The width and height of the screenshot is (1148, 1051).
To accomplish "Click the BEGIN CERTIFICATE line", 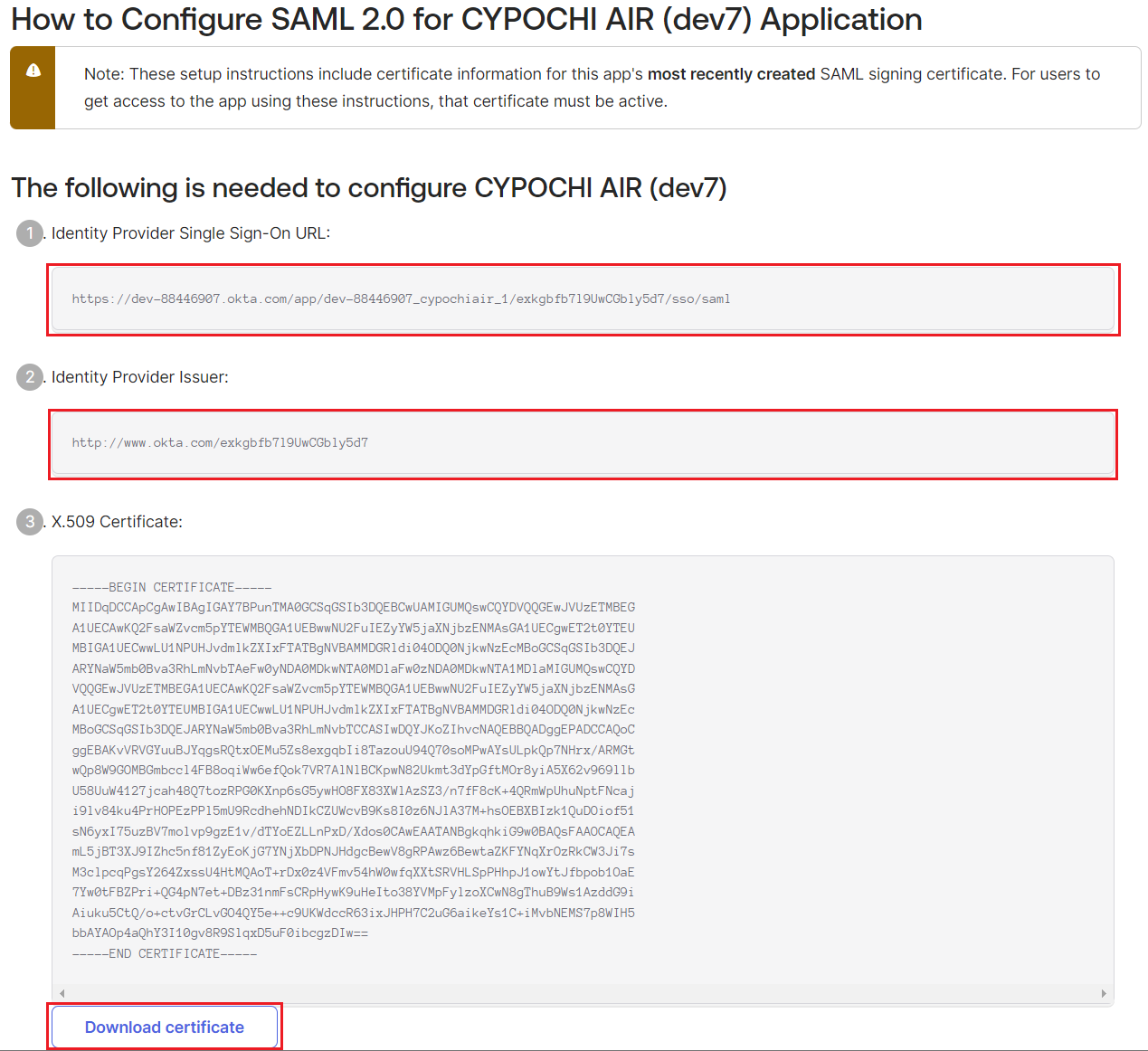I will click(x=172, y=587).
